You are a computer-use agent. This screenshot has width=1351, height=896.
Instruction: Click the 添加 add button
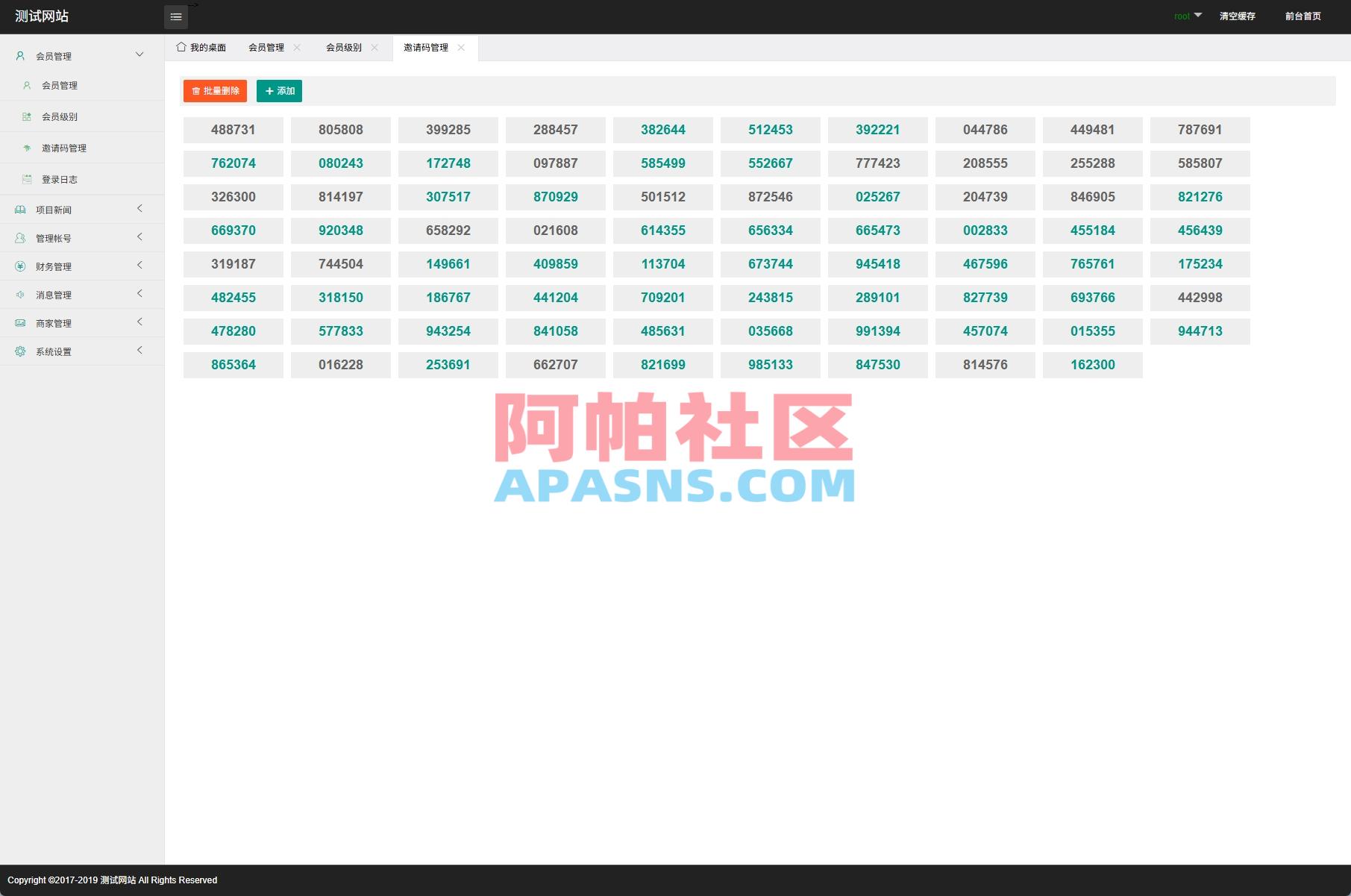[279, 90]
